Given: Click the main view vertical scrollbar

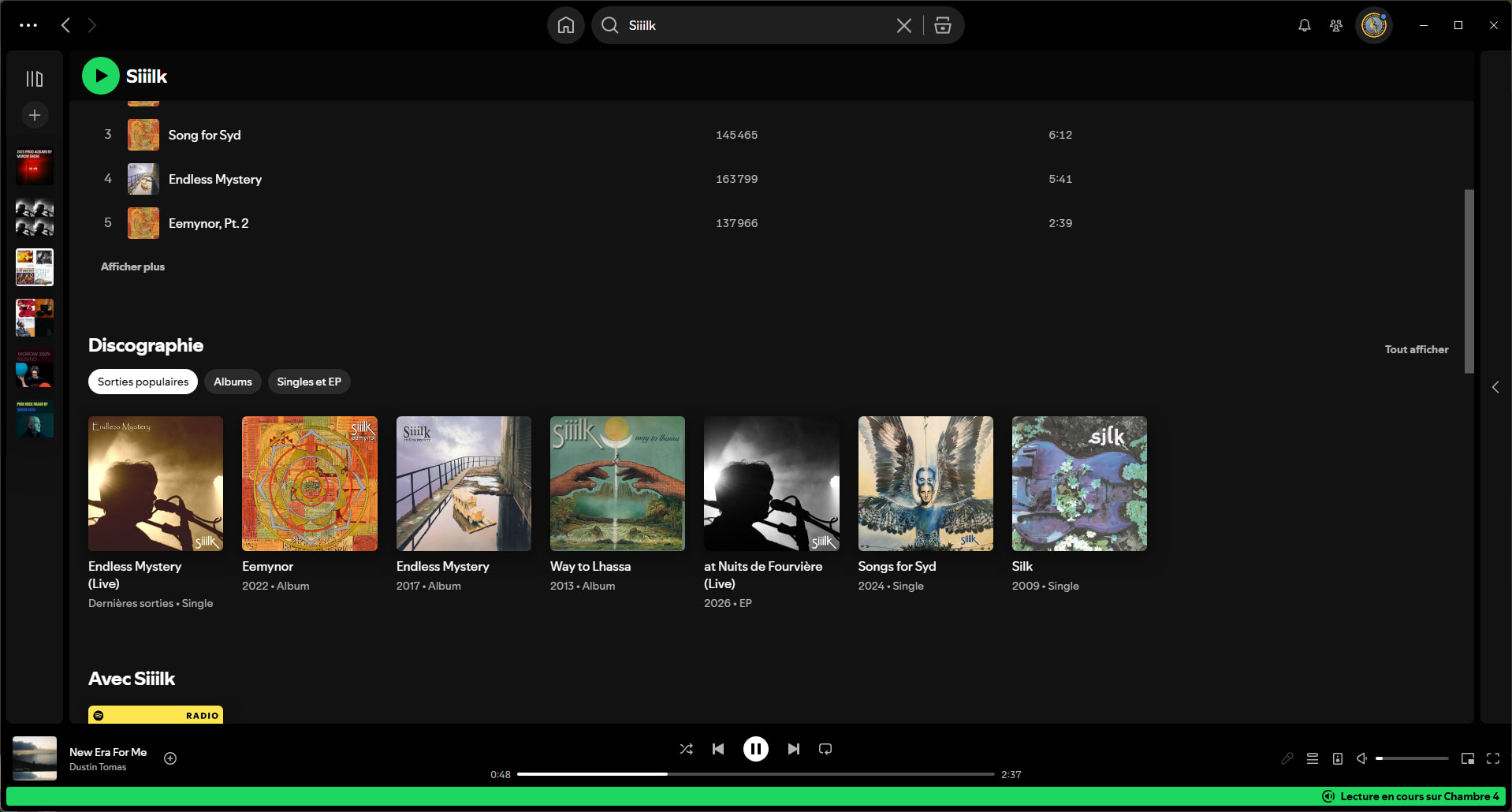Looking at the screenshot, I should point(1469,281).
